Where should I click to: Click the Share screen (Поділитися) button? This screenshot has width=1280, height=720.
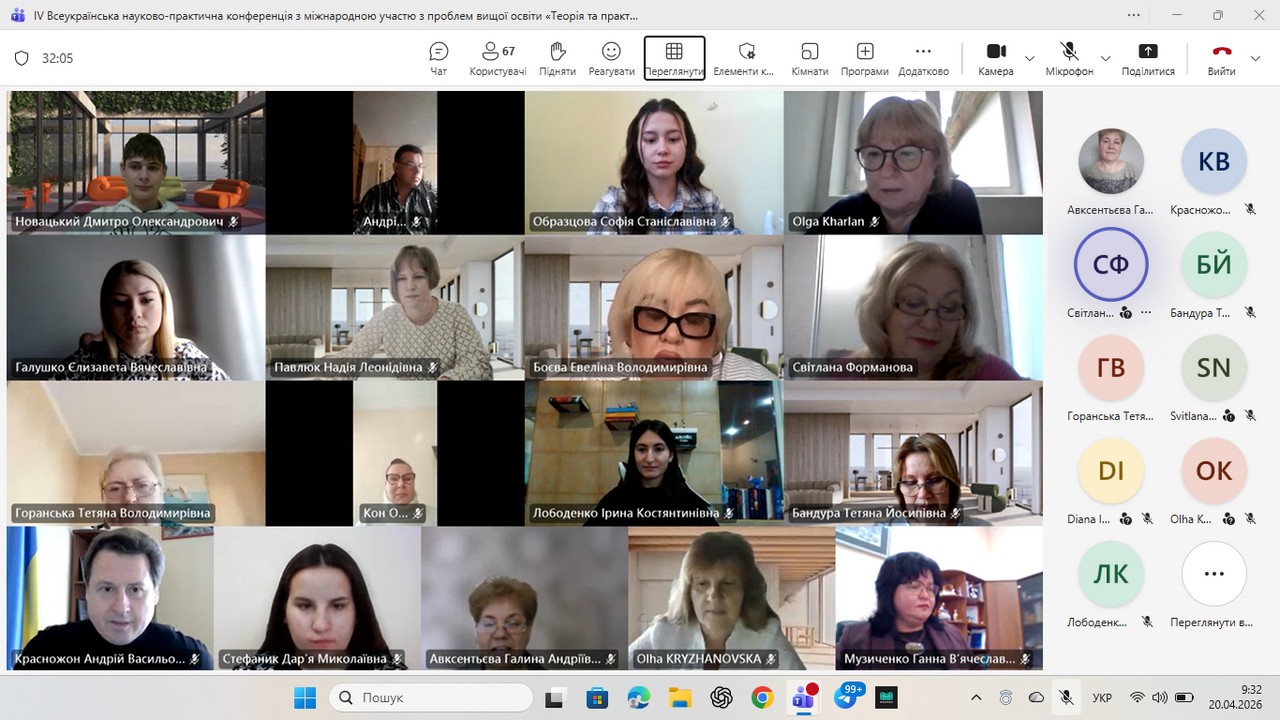pos(1147,58)
